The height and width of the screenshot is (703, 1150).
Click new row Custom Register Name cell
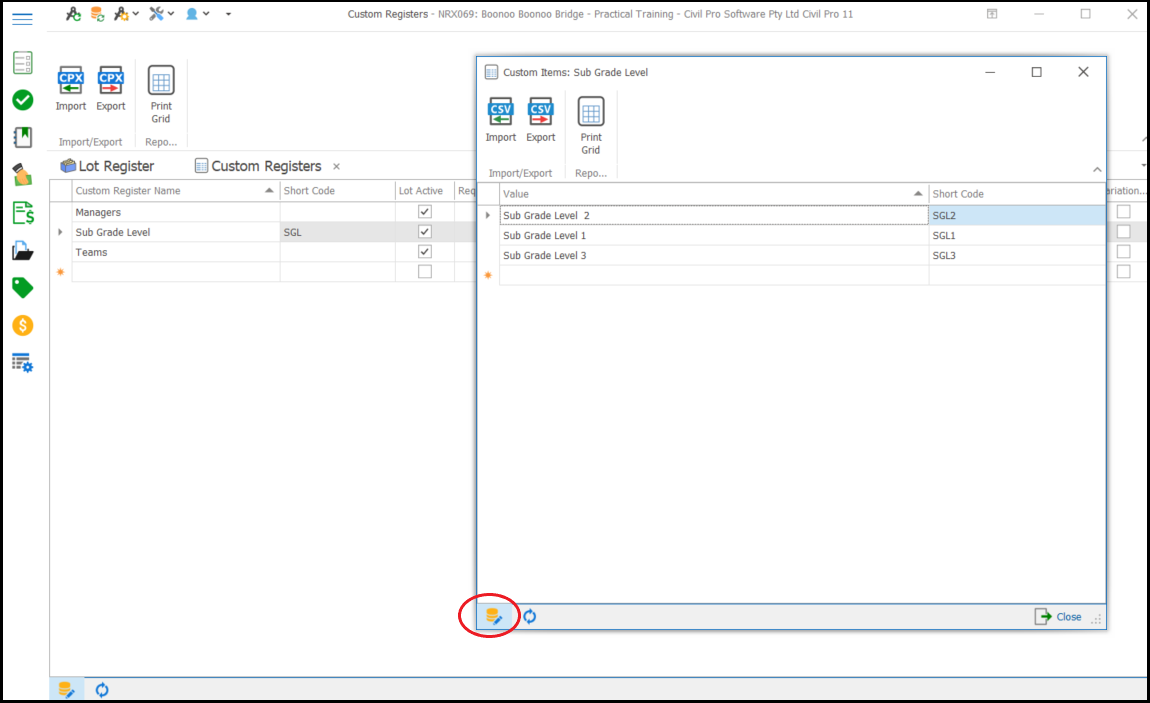point(175,271)
